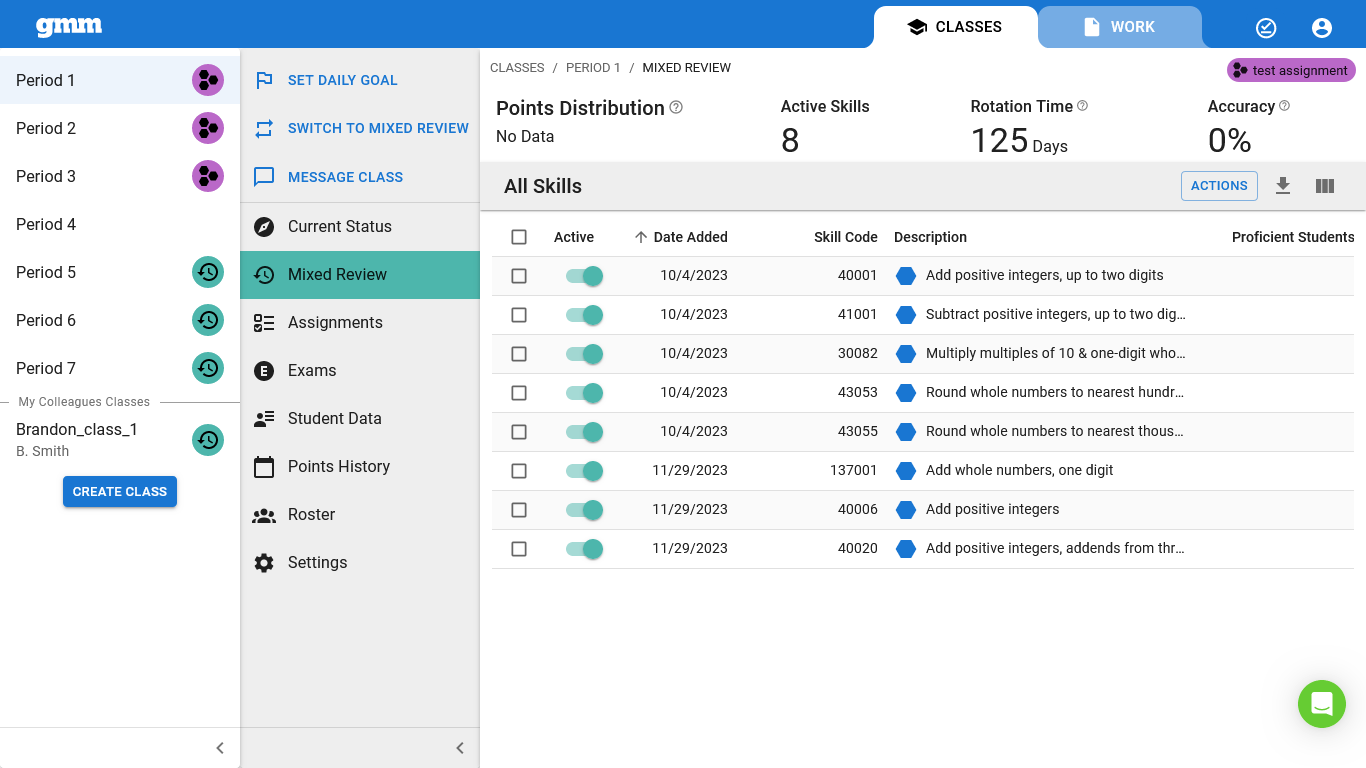The image size is (1366, 768).
Task: Collapse the navigation menu panel
Action: [460, 748]
